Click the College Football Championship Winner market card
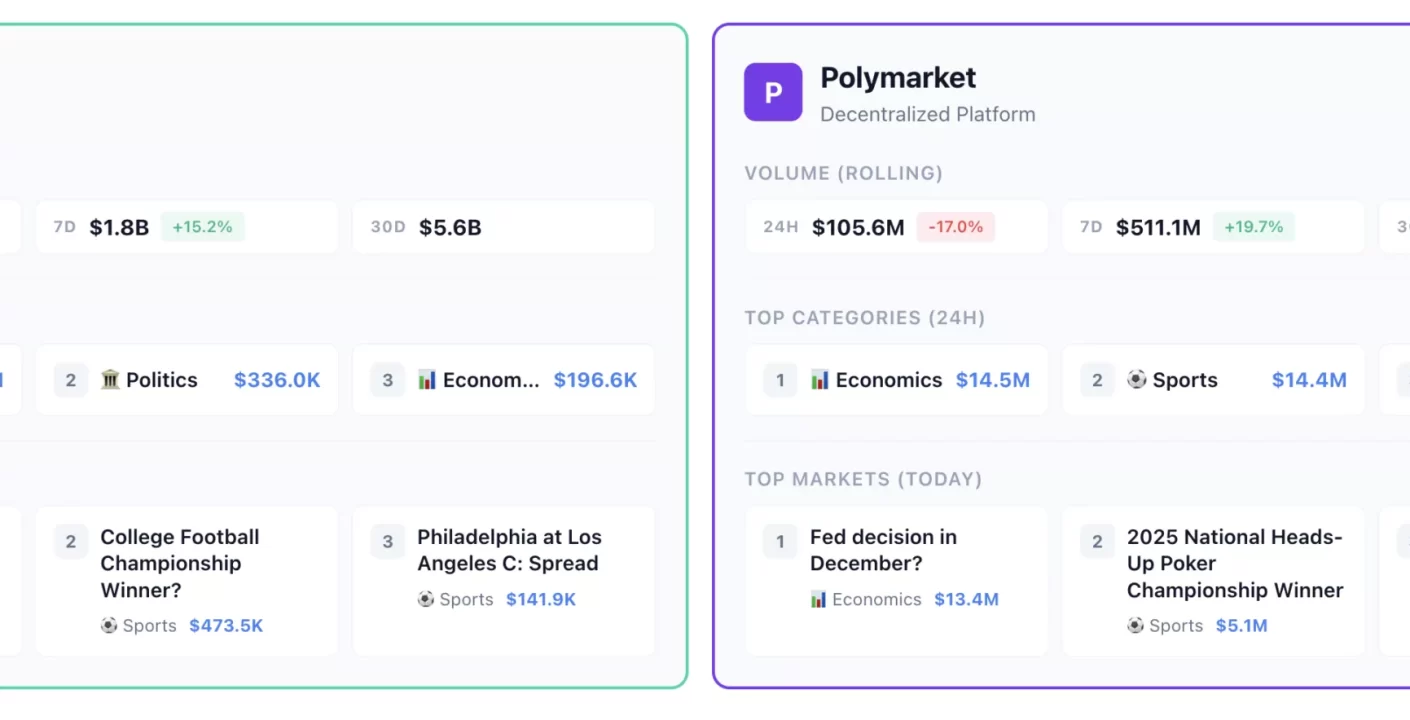The image size is (1410, 720). (x=186, y=580)
